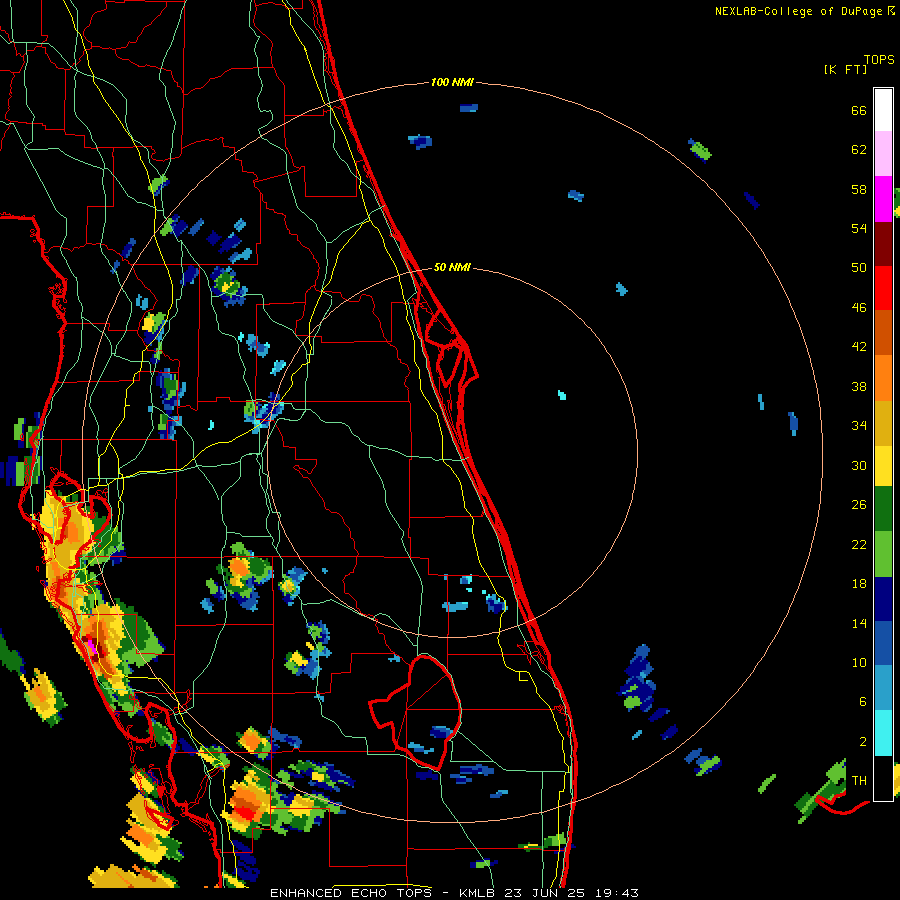Click the 18 value on the legend
This screenshot has height=900, width=900.
tap(859, 584)
